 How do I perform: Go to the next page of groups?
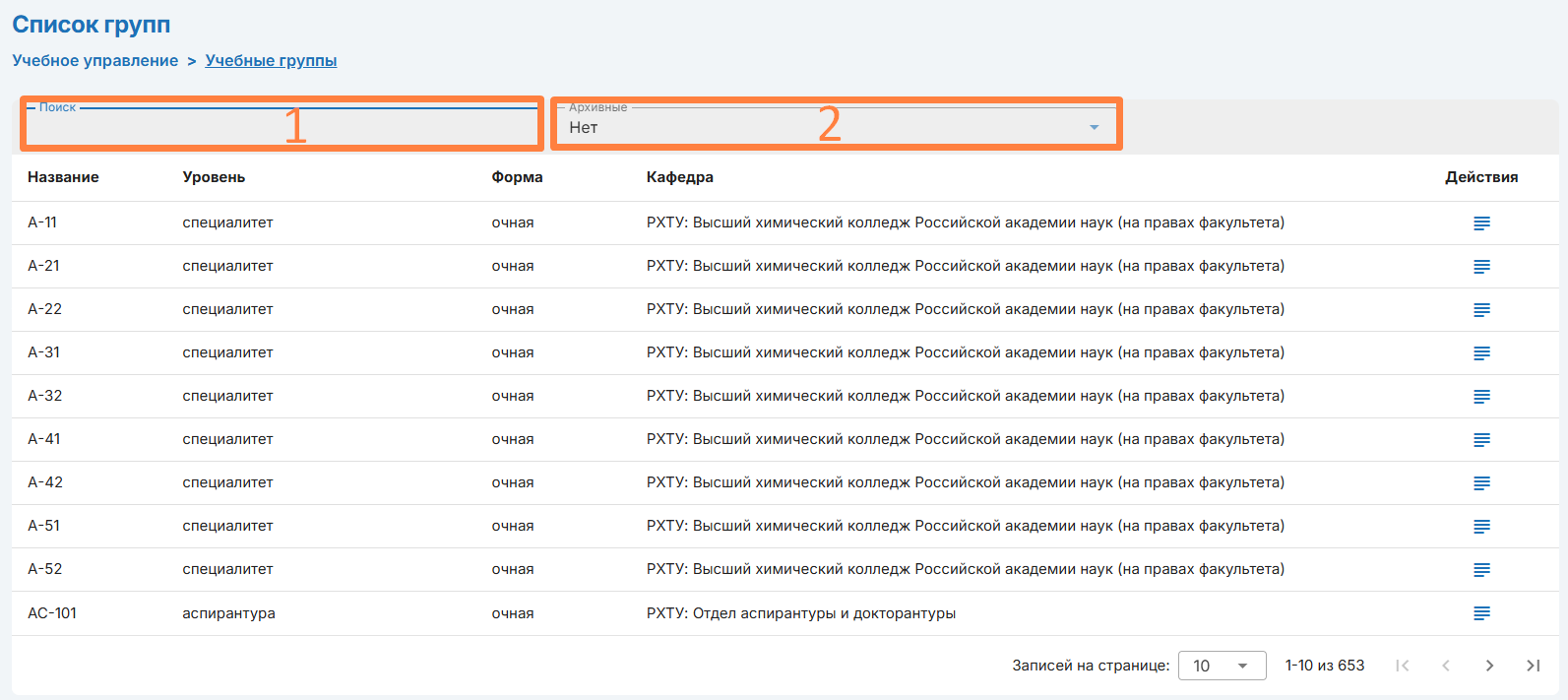click(x=1489, y=666)
